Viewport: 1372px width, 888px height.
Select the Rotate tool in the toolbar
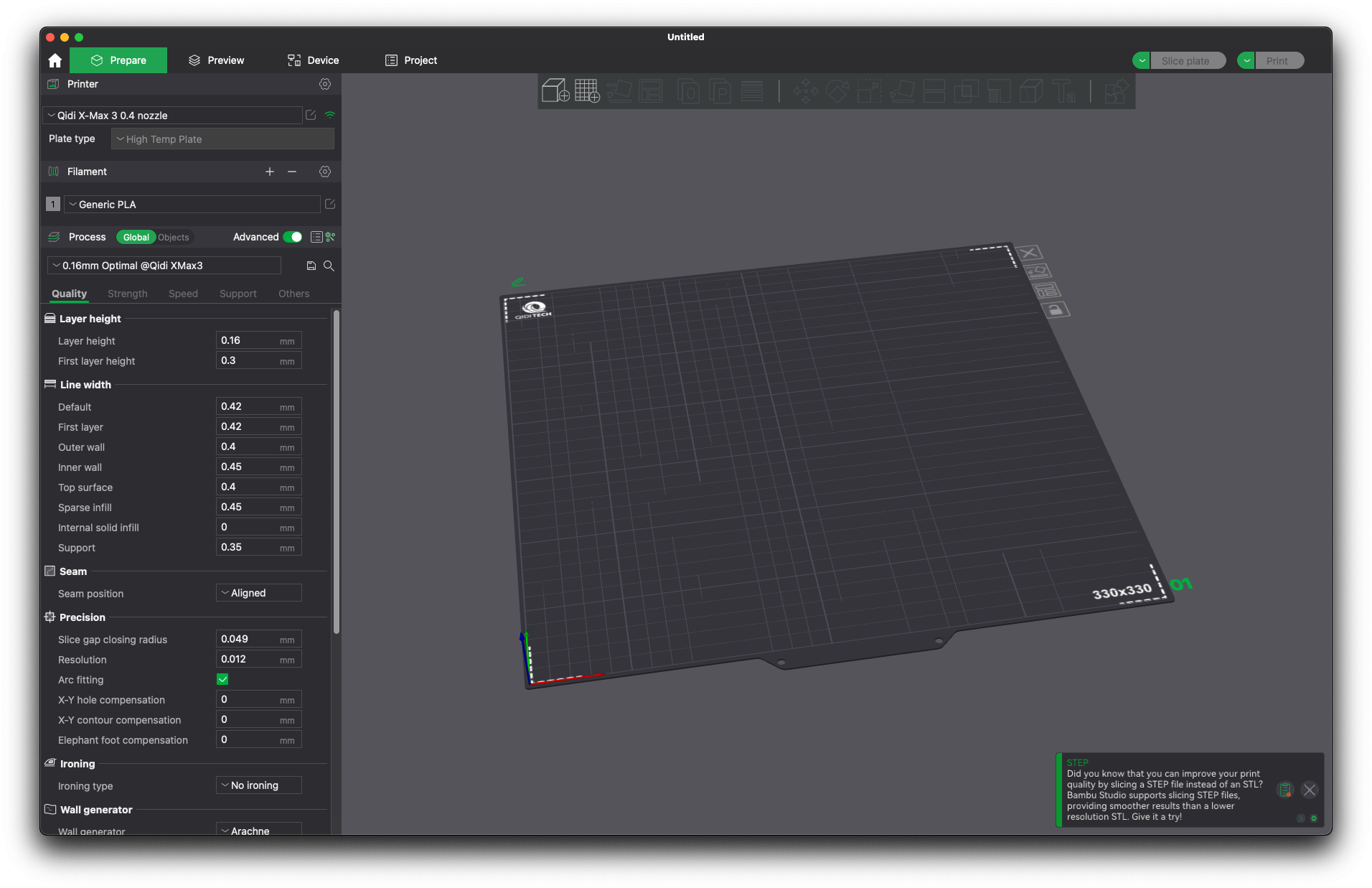tap(838, 91)
